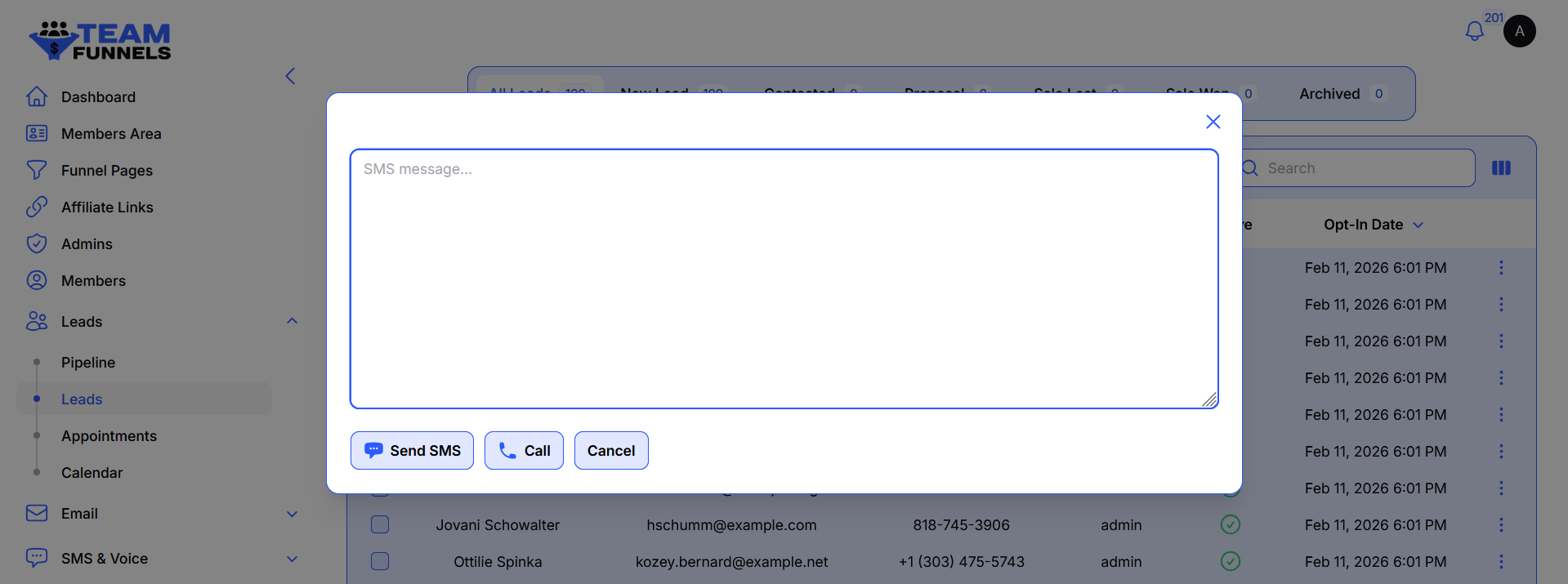Viewport: 1568px width, 584px height.
Task: Click the Call button
Action: 524,451
